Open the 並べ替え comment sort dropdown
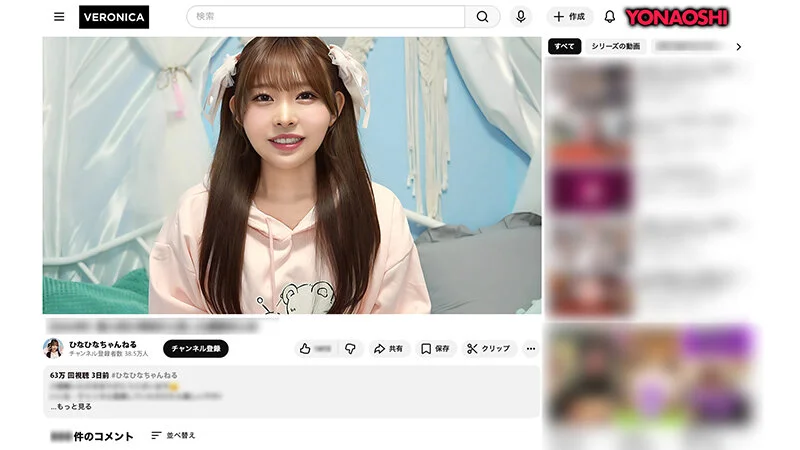This screenshot has width=800, height=450. 174,436
